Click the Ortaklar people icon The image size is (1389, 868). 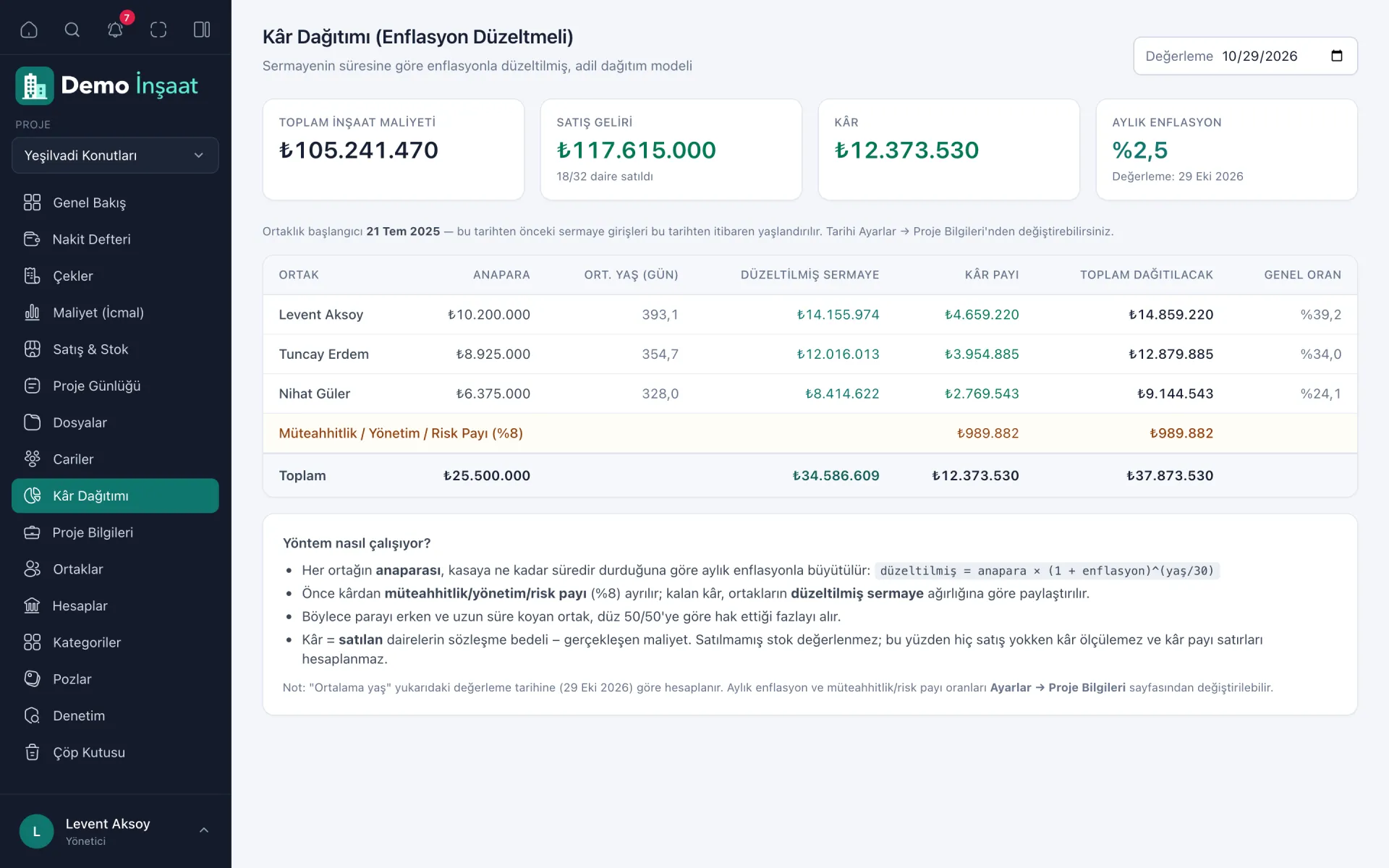click(x=33, y=569)
